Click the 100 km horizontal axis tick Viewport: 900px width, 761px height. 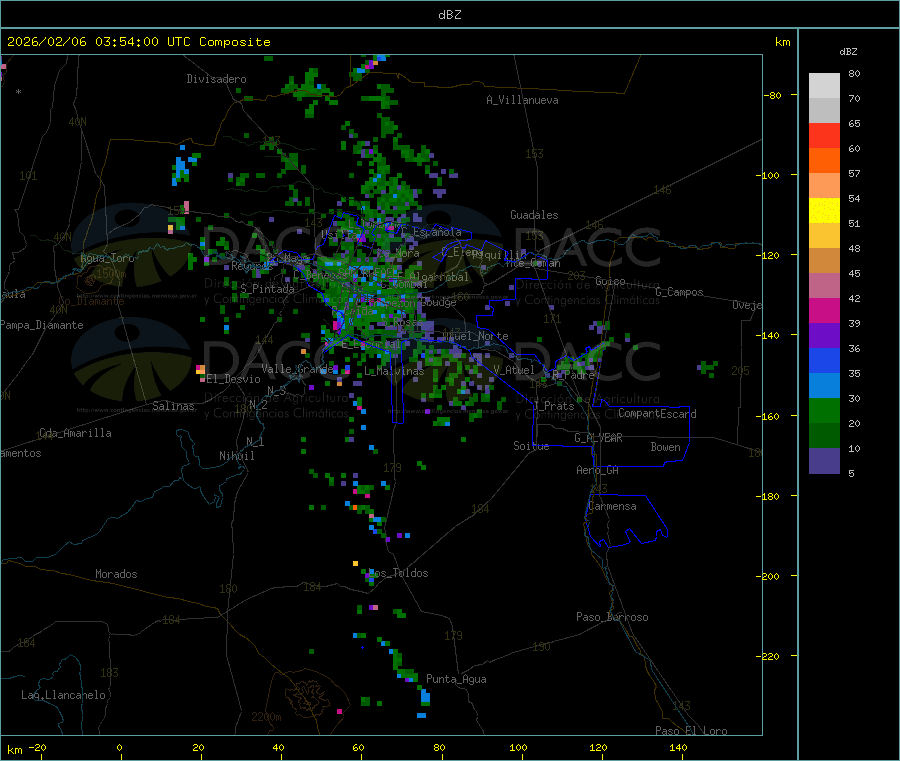point(518,747)
